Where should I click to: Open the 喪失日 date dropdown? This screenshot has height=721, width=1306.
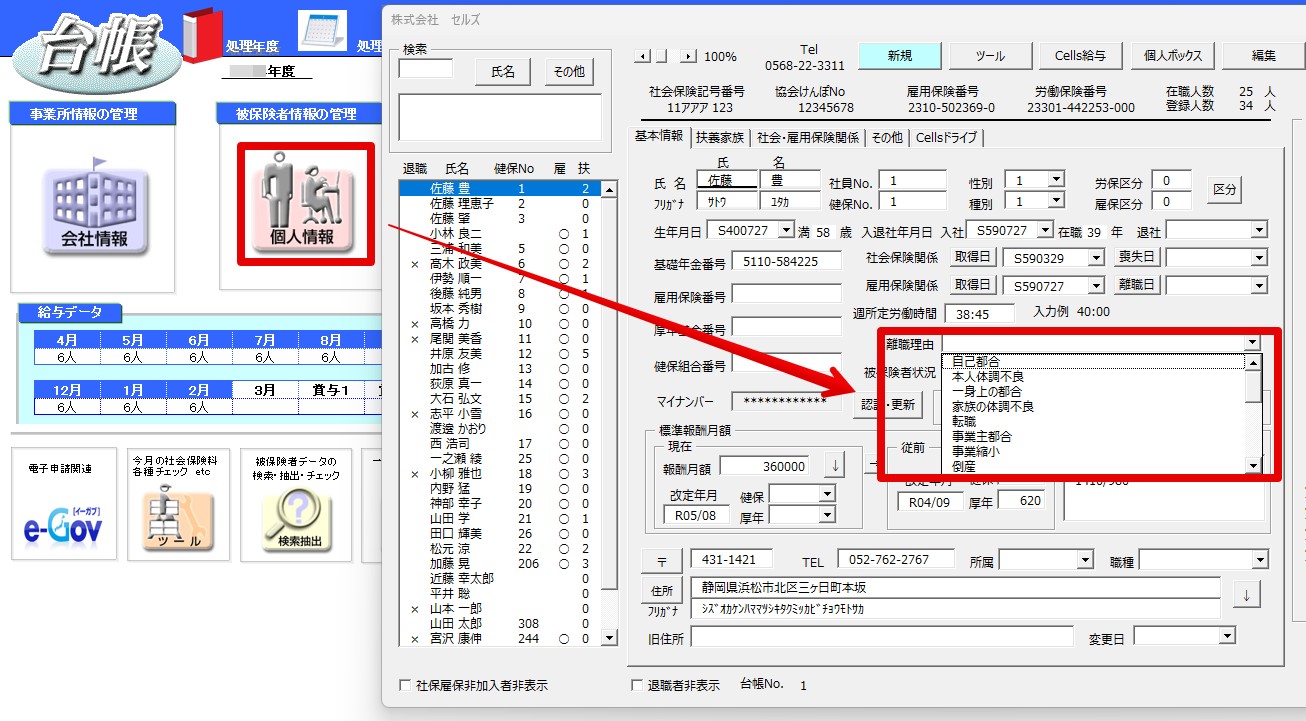(1259, 257)
